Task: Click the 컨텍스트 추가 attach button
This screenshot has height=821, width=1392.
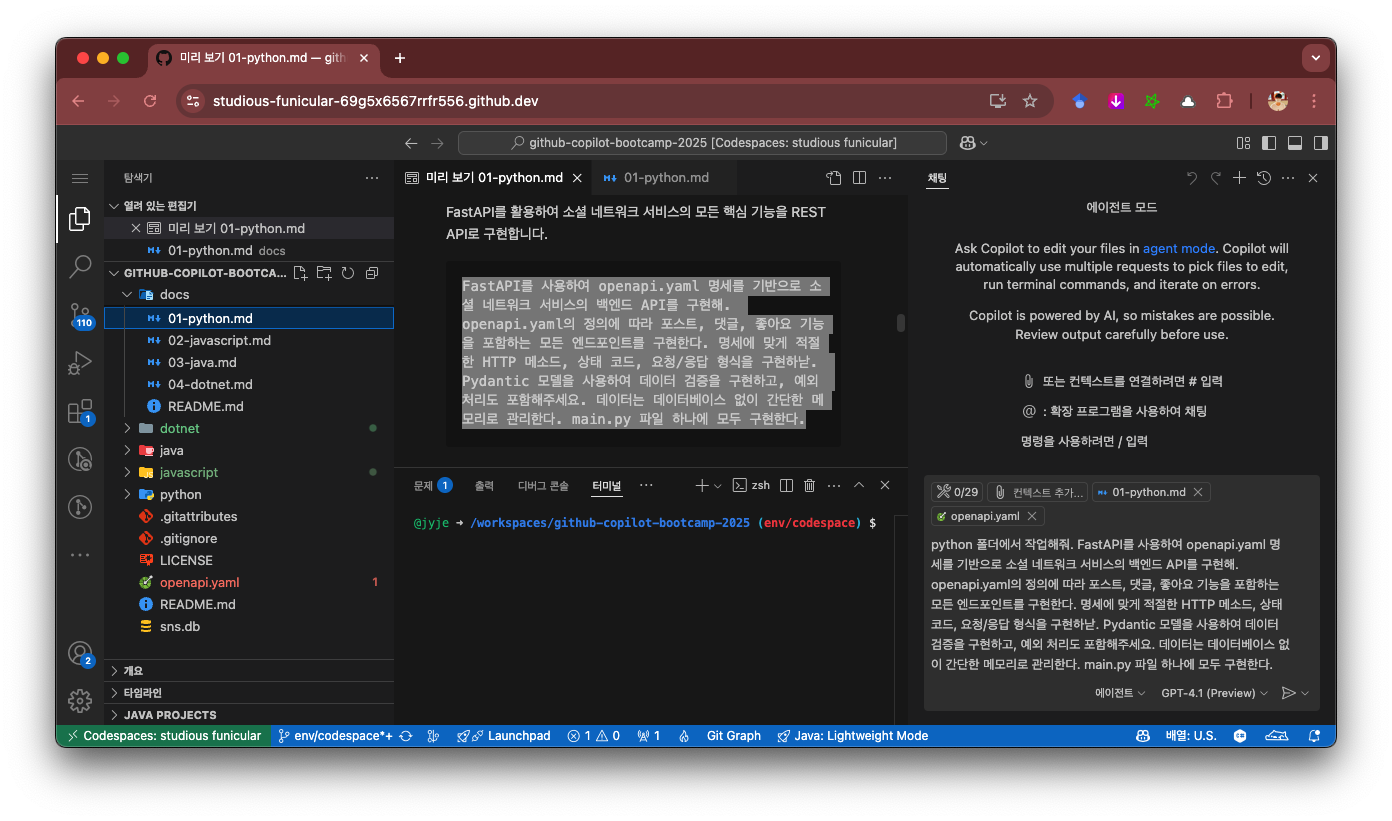Action: pos(1037,492)
